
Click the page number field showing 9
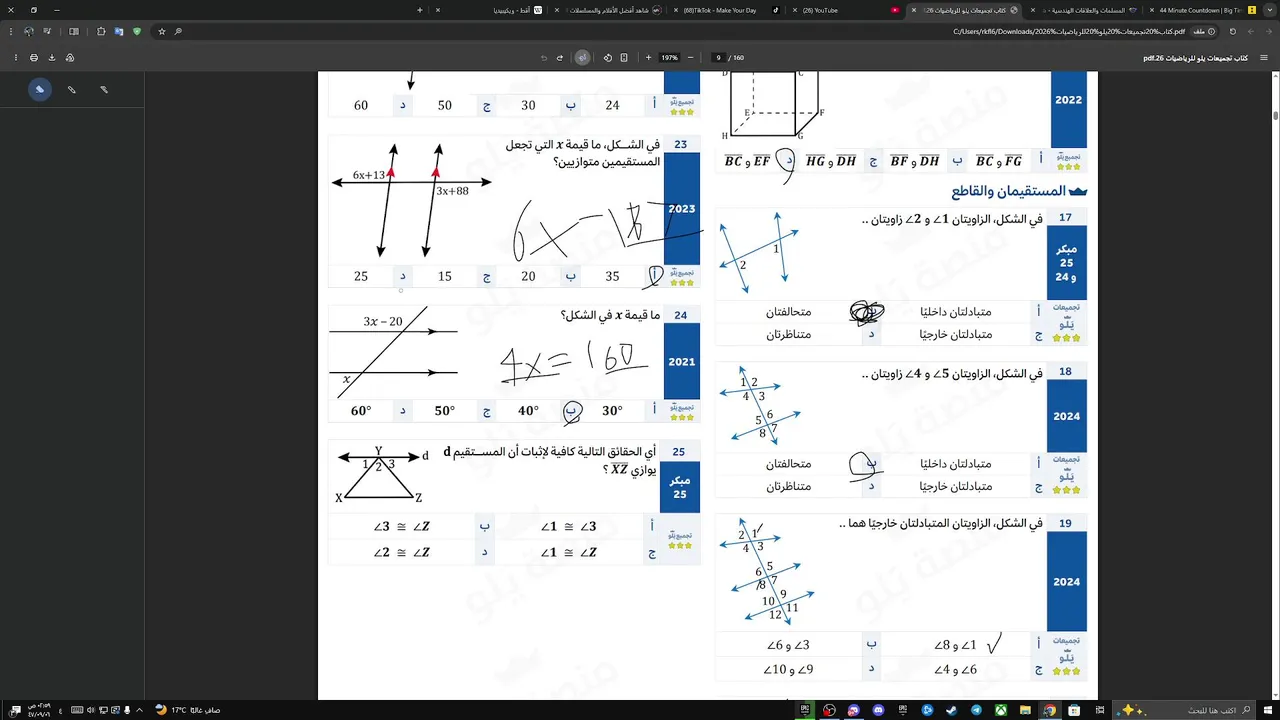718,57
